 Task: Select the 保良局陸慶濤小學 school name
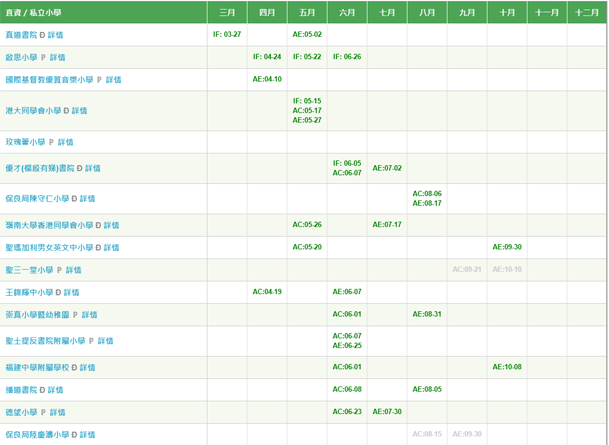pos(38,435)
